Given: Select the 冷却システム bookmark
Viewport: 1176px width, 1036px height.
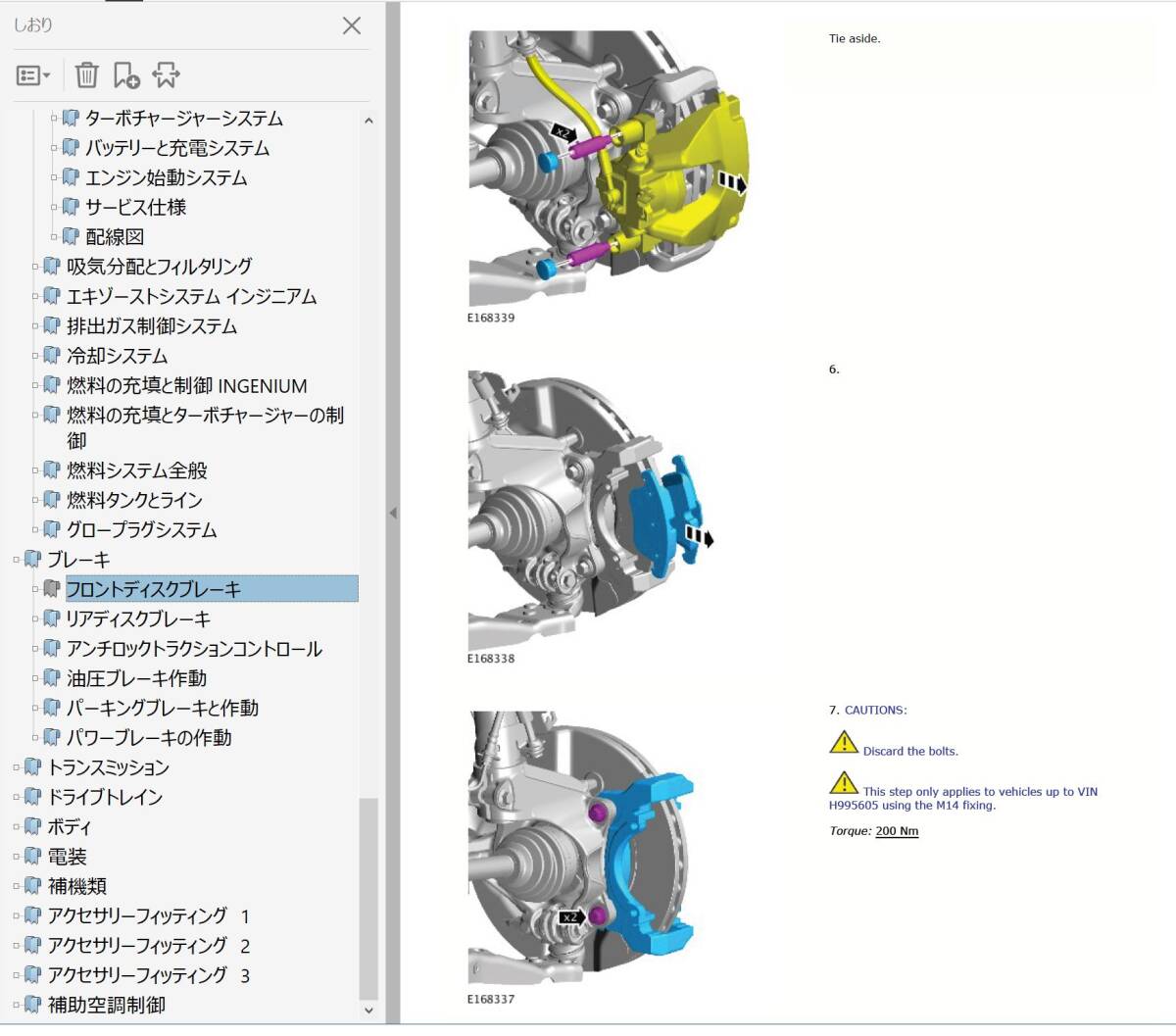Looking at the screenshot, I should (117, 356).
